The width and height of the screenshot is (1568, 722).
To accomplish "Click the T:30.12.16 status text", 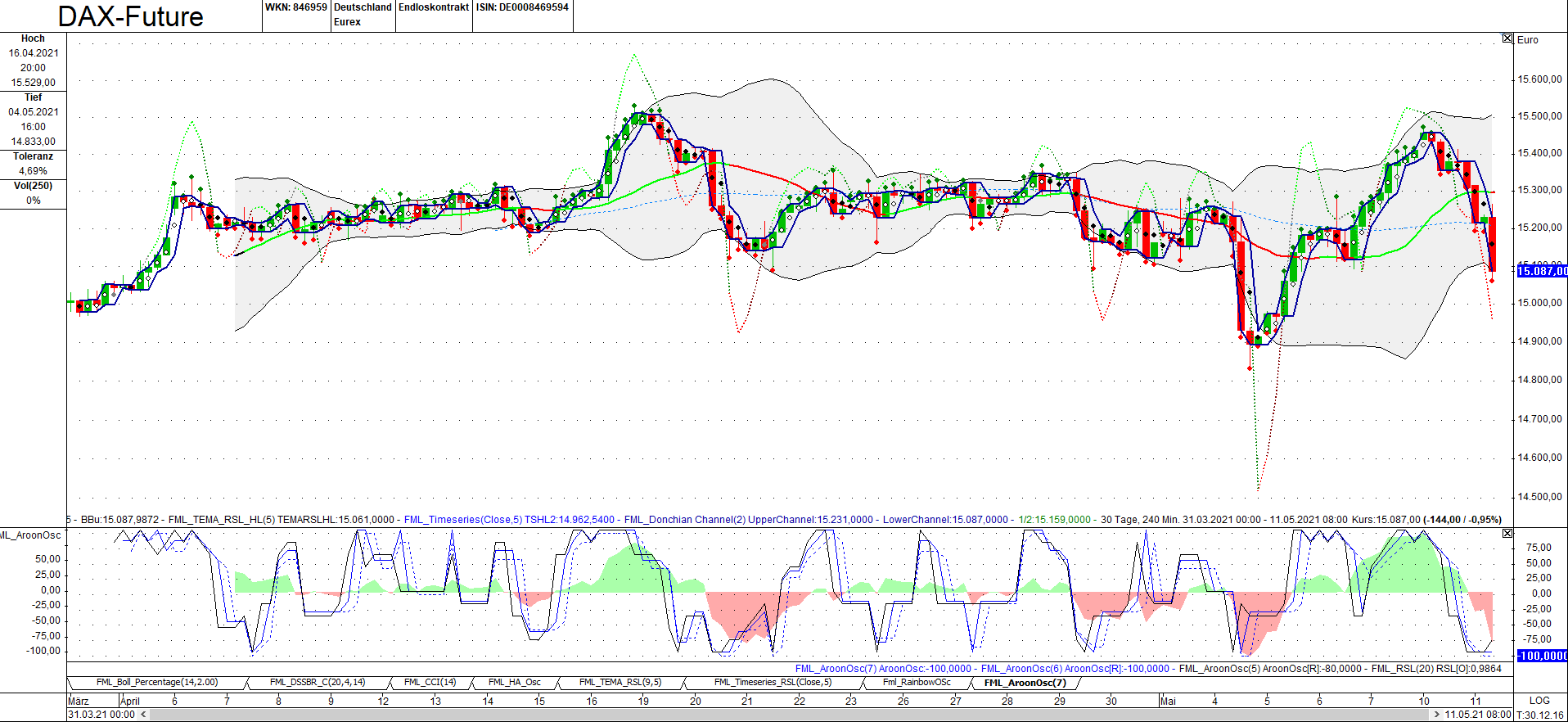I will 1539,715.
